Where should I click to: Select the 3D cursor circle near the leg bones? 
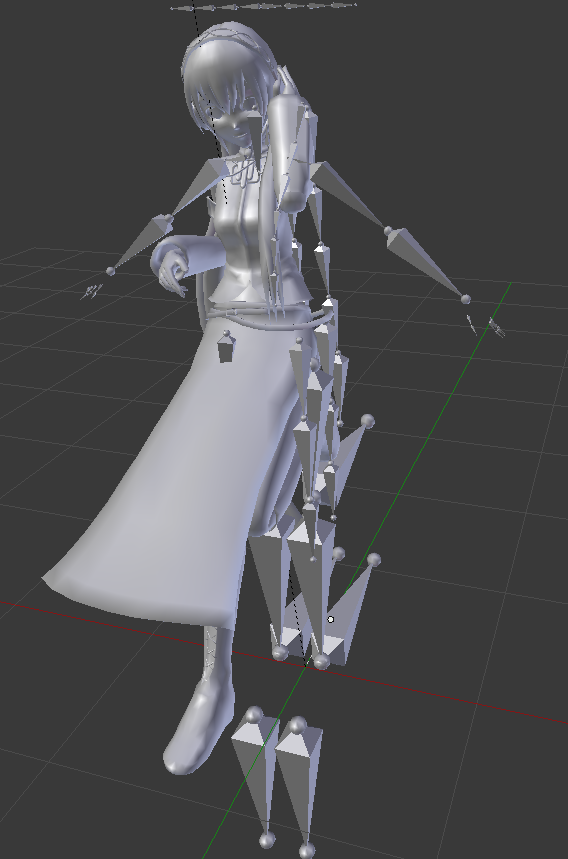pyautogui.click(x=330, y=619)
